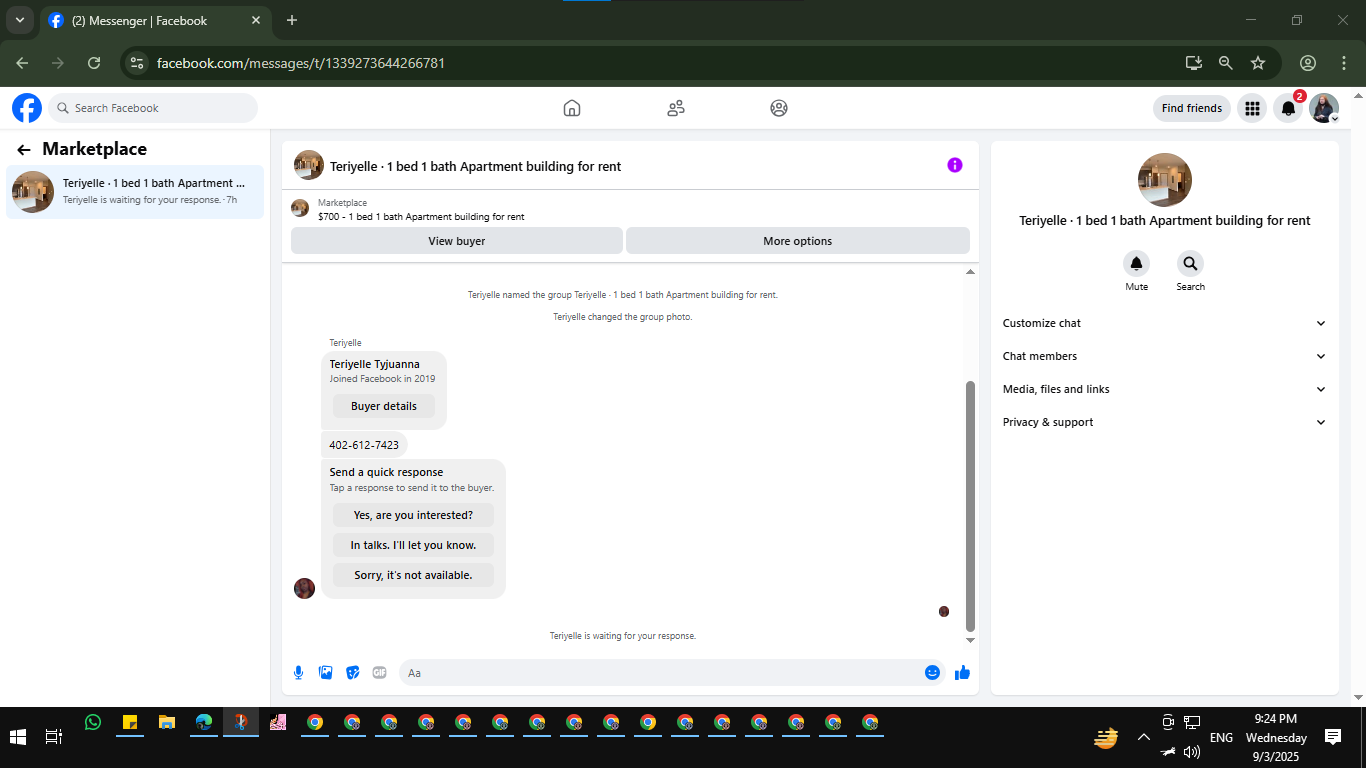Screen dimensions: 1366x768
Task: Reload the Facebook page
Action: click(x=94, y=63)
